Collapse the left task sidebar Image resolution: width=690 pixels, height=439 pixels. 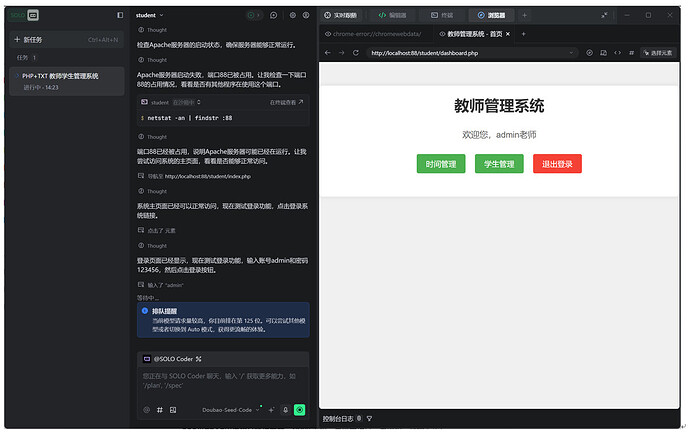click(x=120, y=15)
